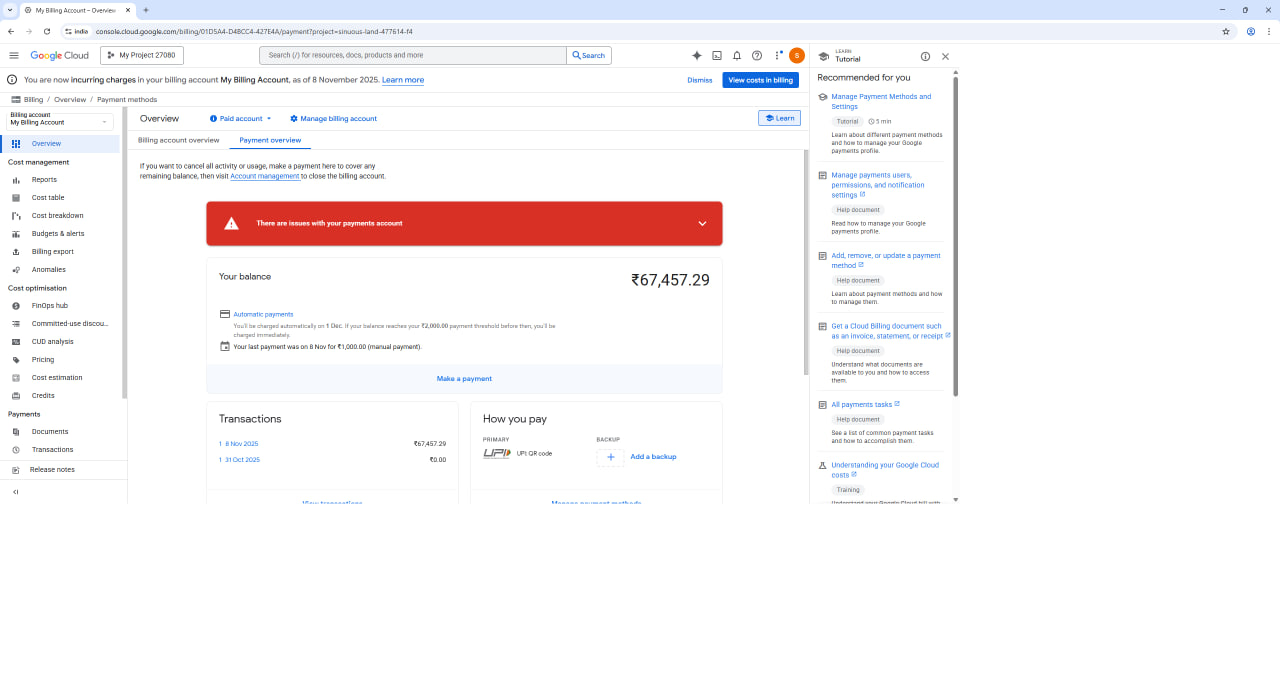Viewport: 1280px width, 696px height.
Task: Reload the browser page
Action: pos(46,31)
